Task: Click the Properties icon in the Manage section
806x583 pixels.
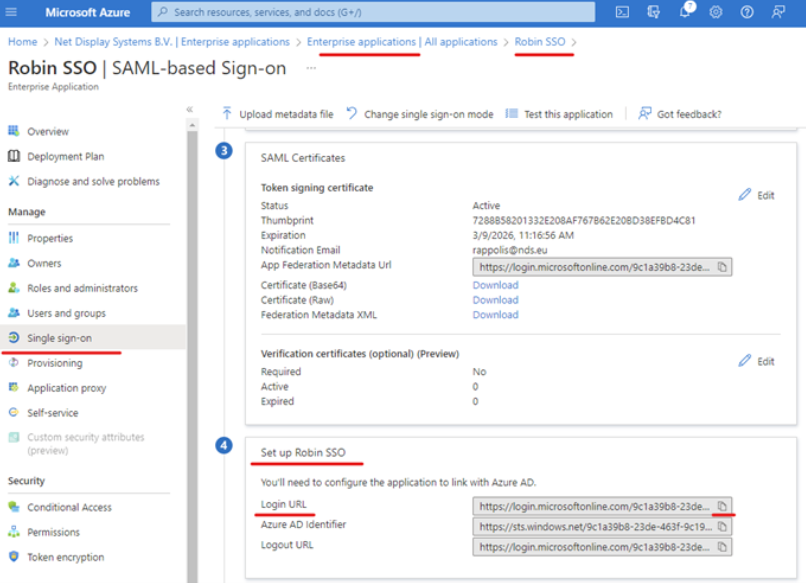Action: [x=14, y=238]
